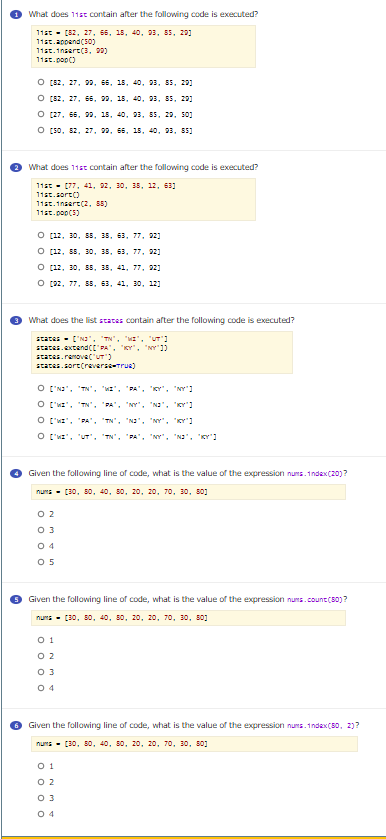Pick question 2 answer beginning with 92
Screen dimensions: 386x839
pyautogui.click(x=41, y=283)
